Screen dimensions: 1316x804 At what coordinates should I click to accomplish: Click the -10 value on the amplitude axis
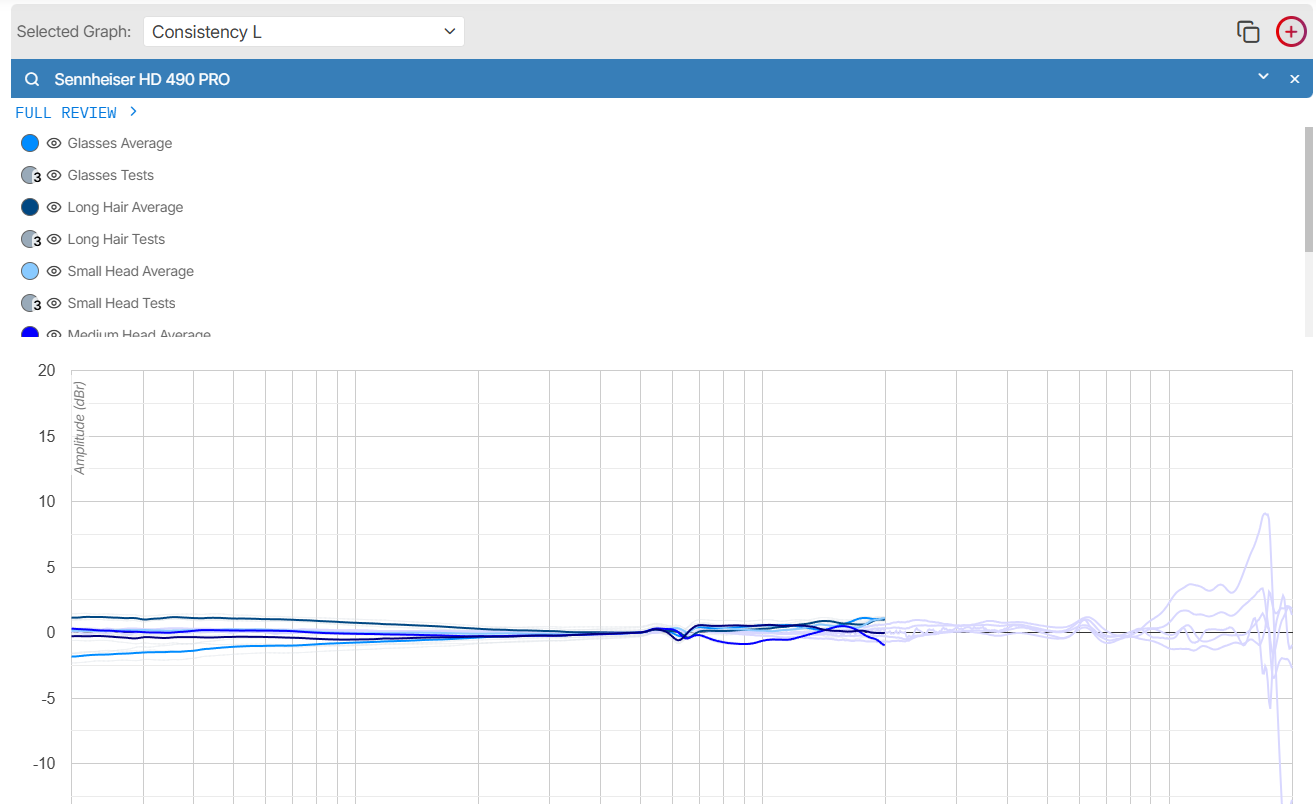pyautogui.click(x=43, y=764)
